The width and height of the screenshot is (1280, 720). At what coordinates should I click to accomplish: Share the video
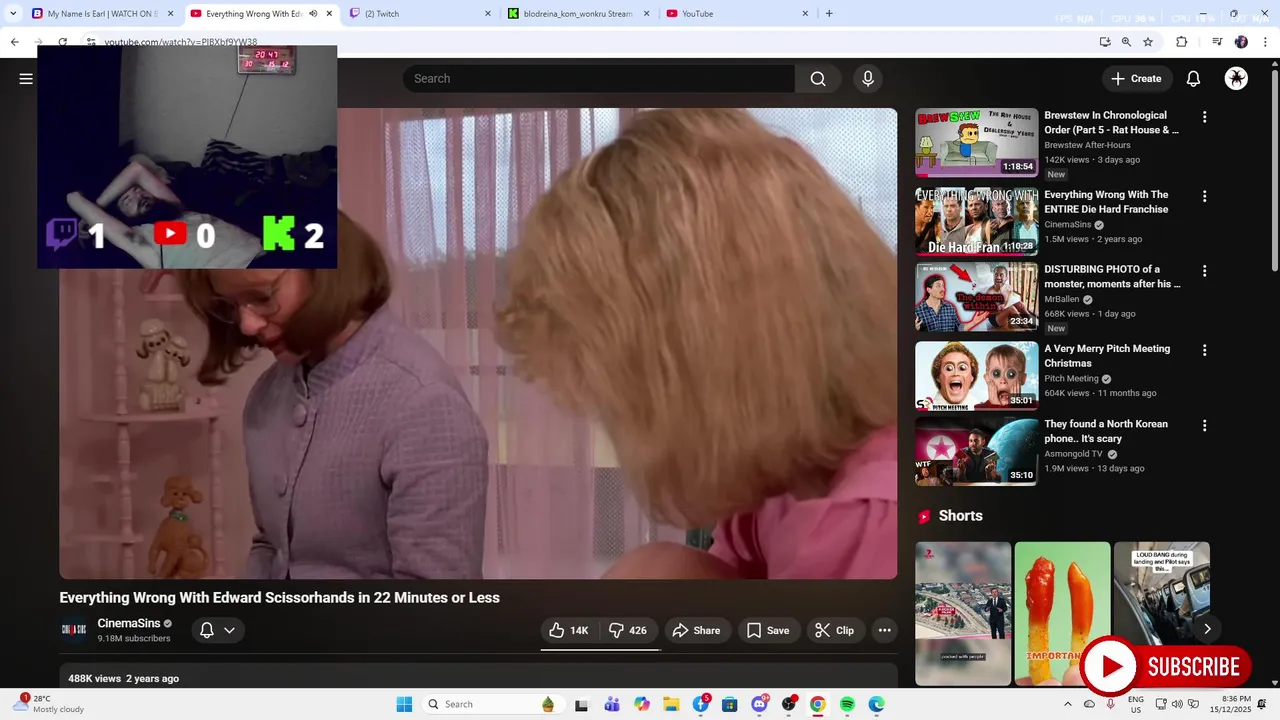pyautogui.click(x=696, y=630)
